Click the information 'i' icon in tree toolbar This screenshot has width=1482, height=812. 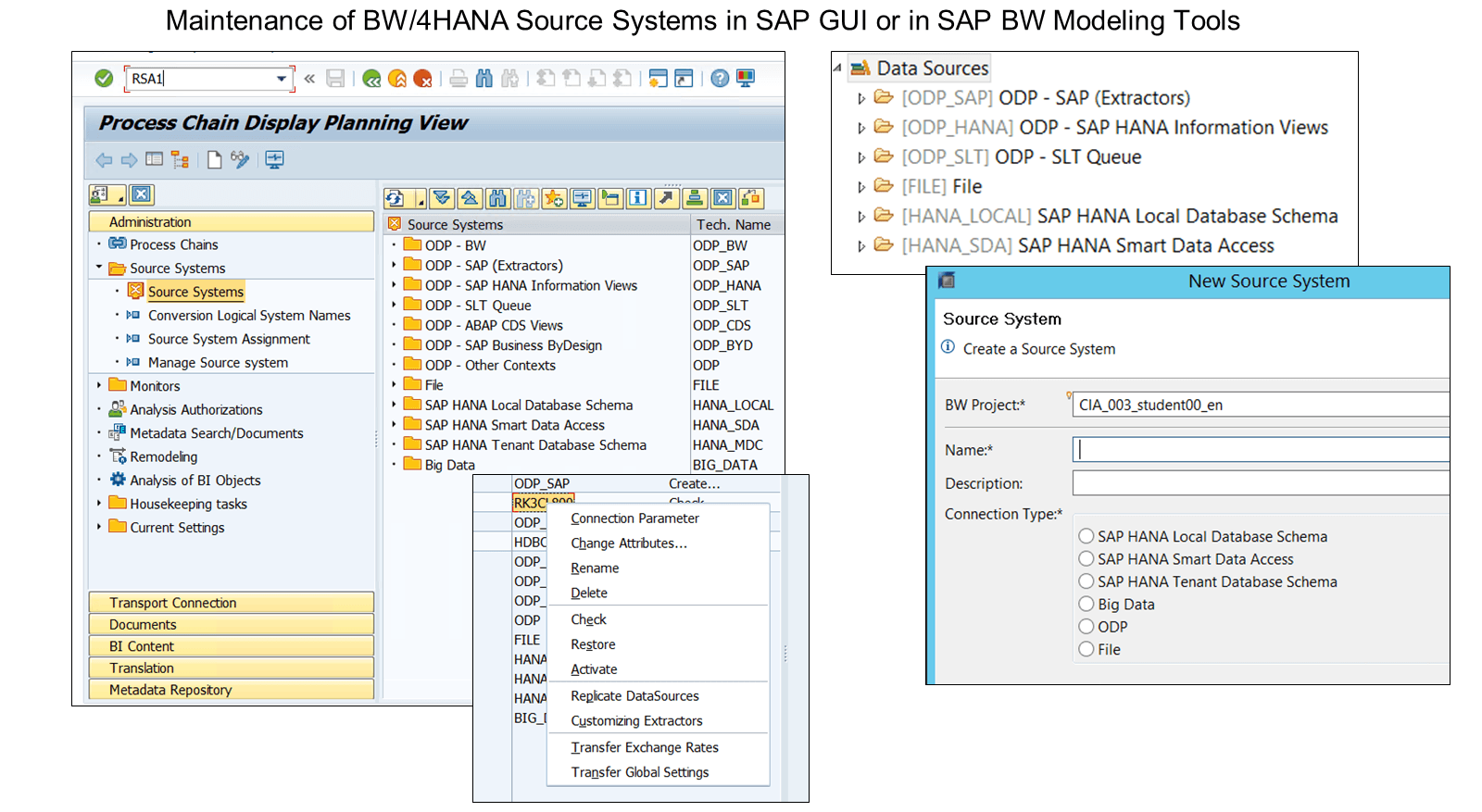pos(638,198)
